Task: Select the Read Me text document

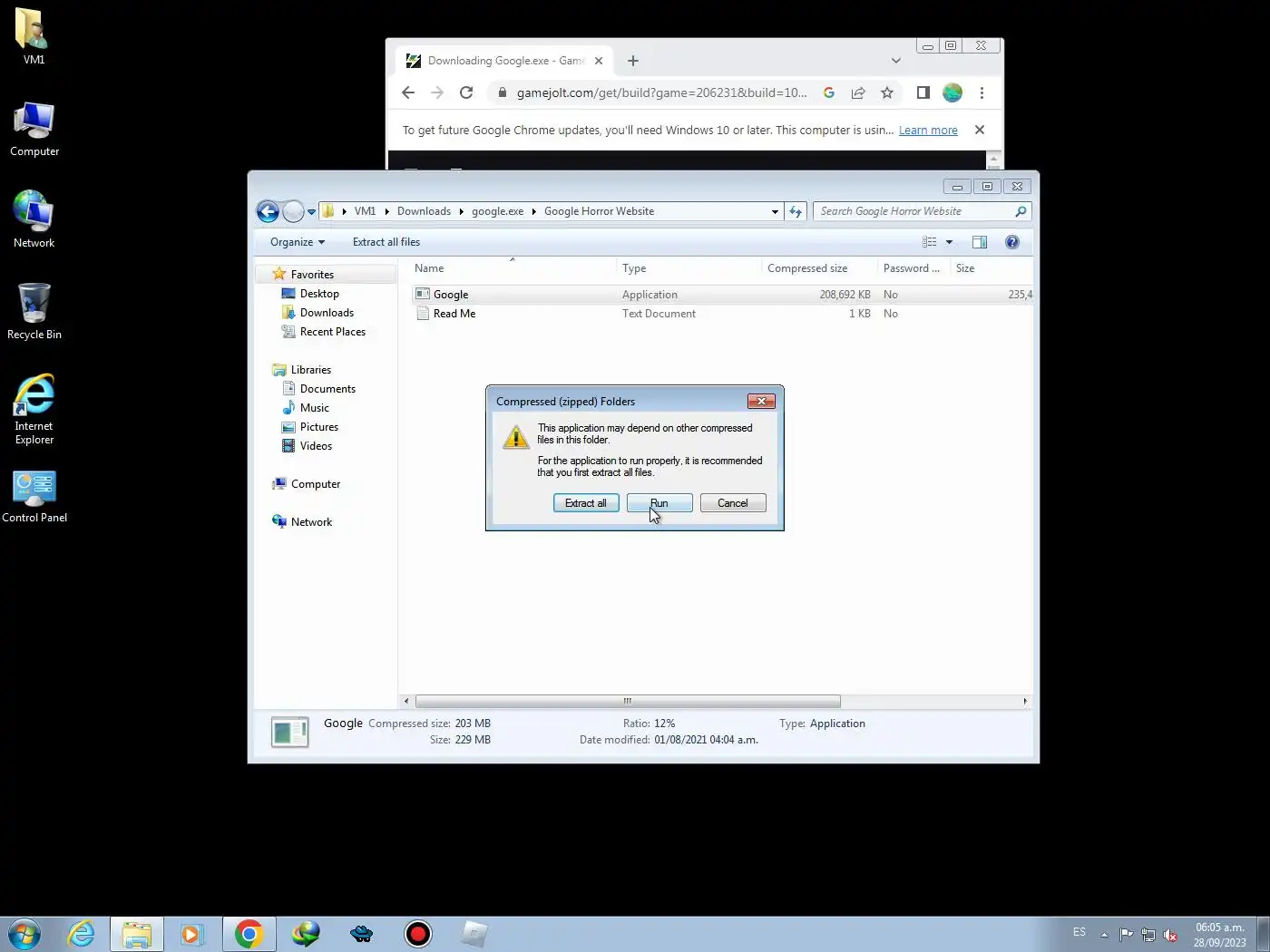Action: click(454, 314)
